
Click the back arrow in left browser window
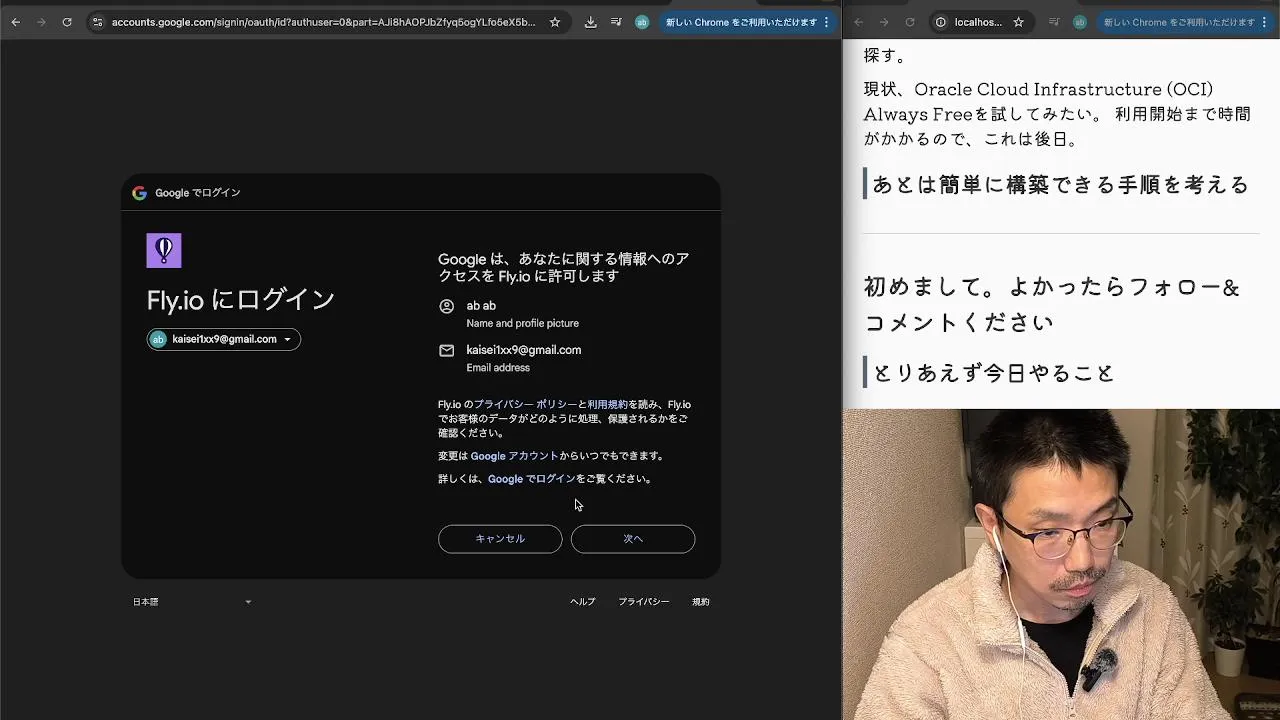coord(15,22)
